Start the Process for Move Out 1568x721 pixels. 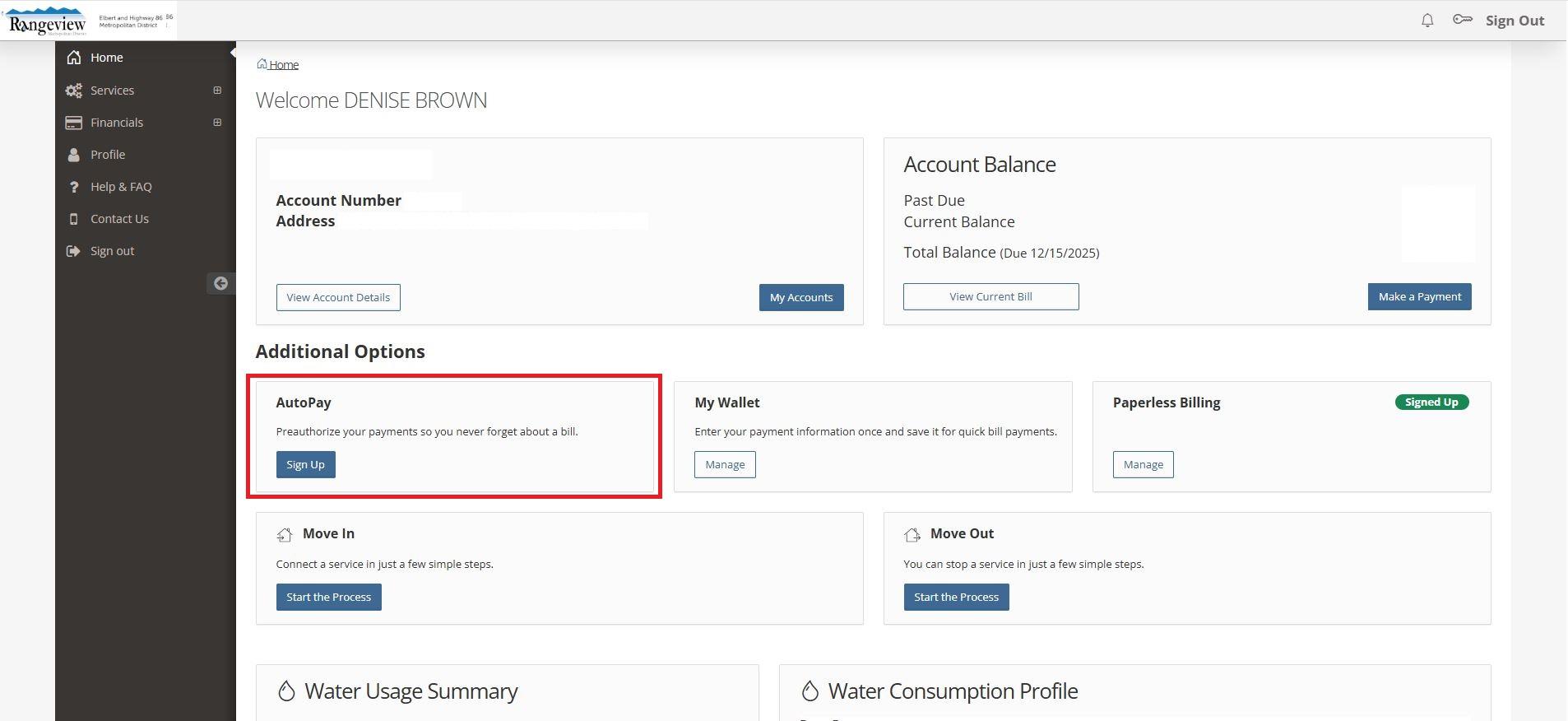[x=956, y=597]
